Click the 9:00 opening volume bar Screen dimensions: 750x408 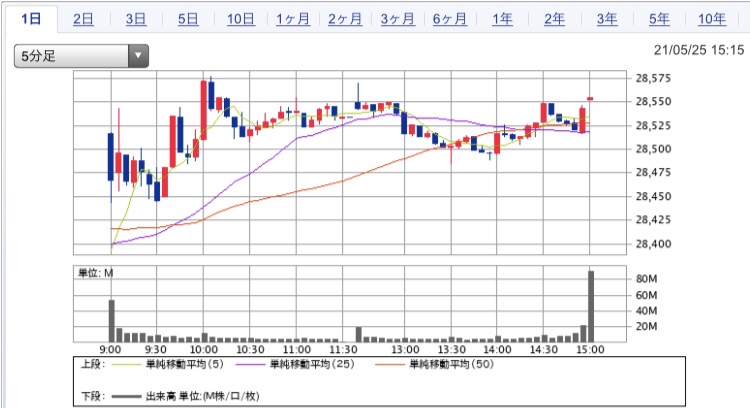click(112, 321)
